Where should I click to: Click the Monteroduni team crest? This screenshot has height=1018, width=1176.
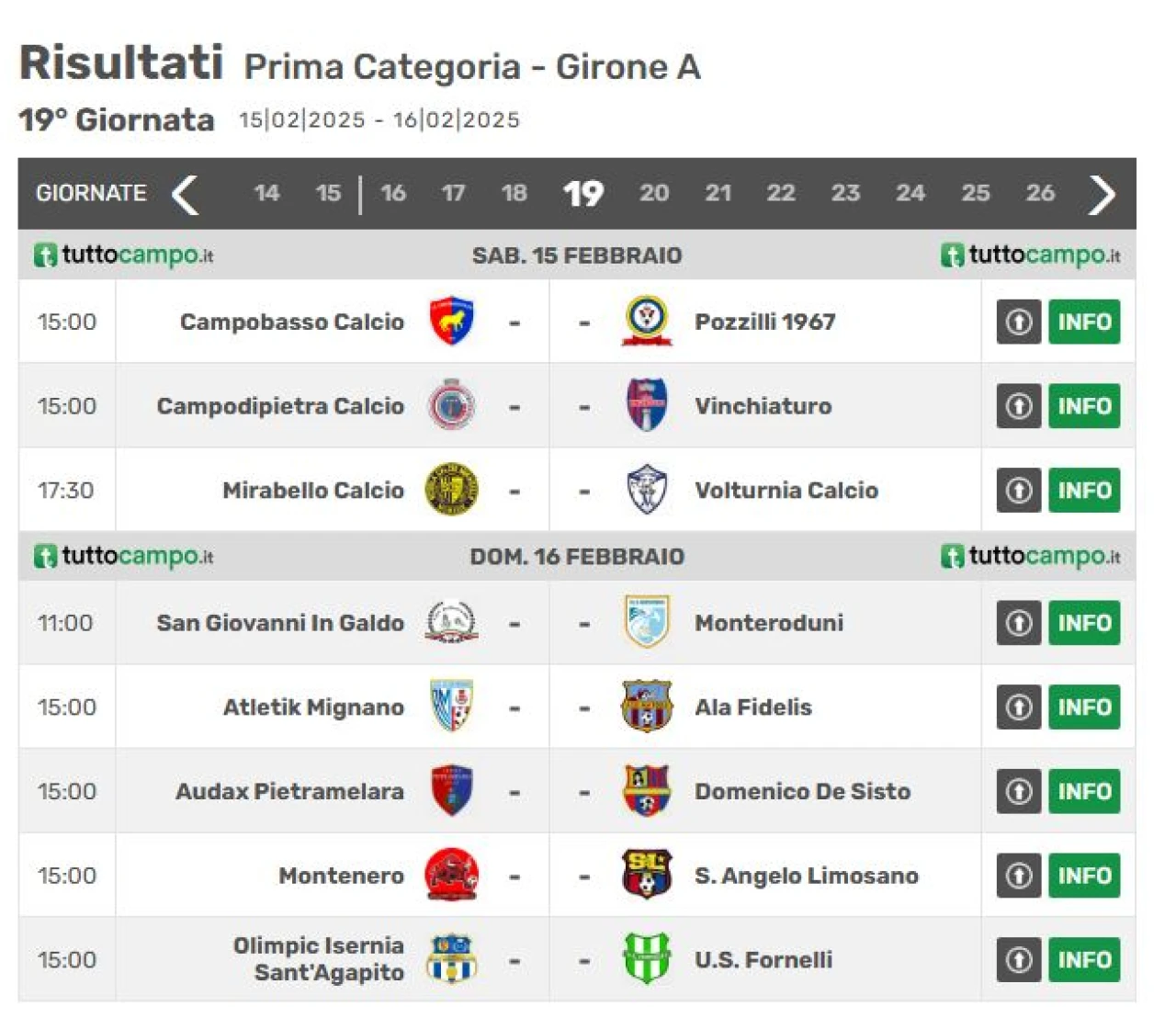647,622
